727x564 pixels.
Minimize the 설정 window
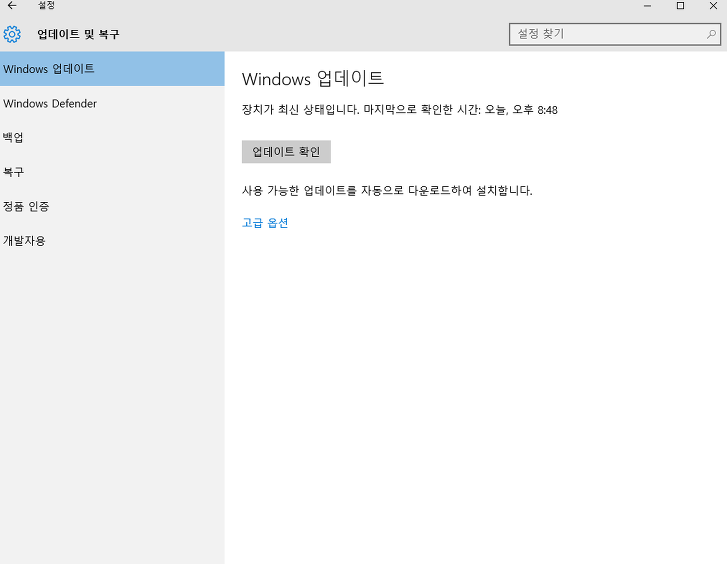647,6
